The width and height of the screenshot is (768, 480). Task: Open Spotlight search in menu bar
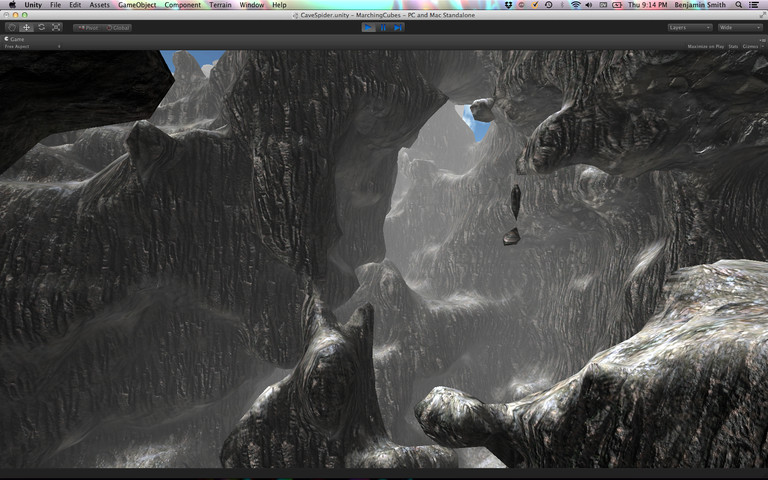click(739, 5)
